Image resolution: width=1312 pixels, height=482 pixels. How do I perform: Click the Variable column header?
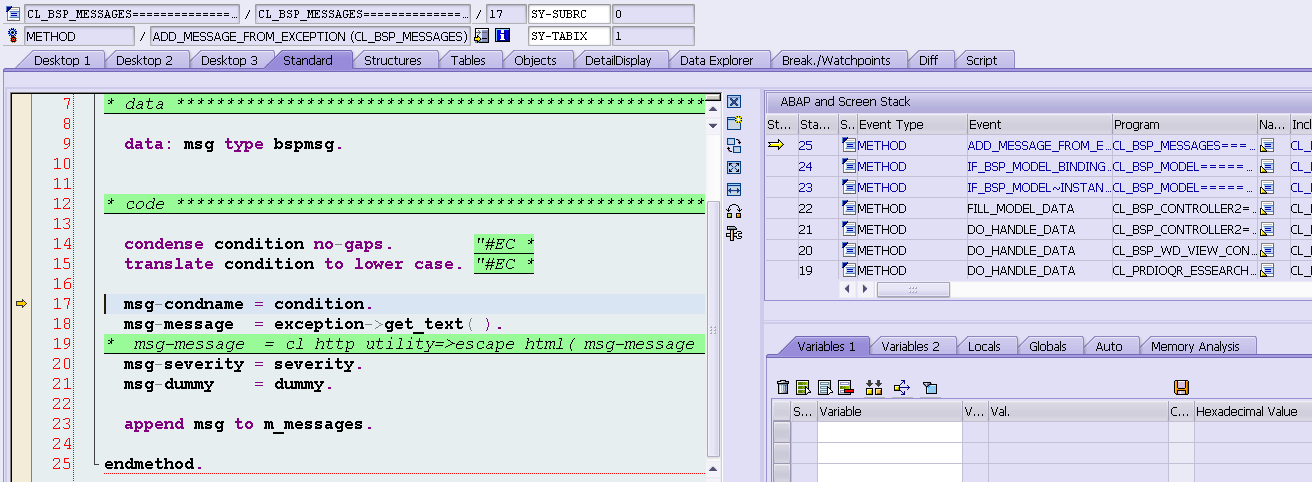pos(889,411)
